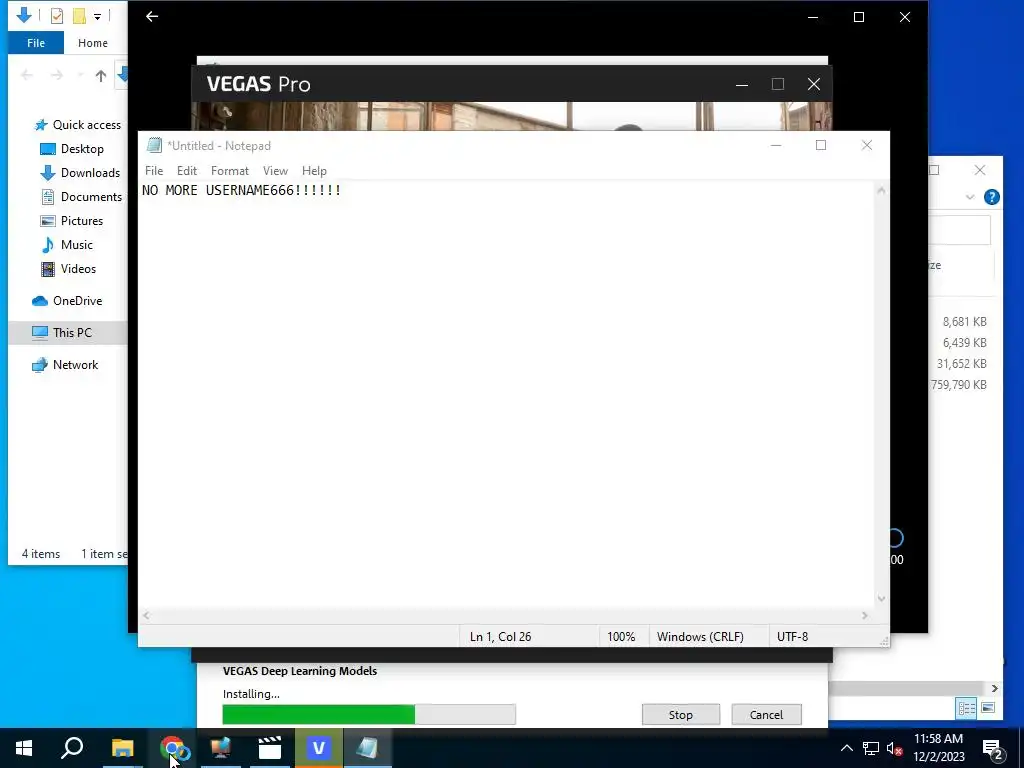Click Ln 1, Col 26 status entry
Image resolution: width=1024 pixels, height=768 pixels.
[500, 636]
